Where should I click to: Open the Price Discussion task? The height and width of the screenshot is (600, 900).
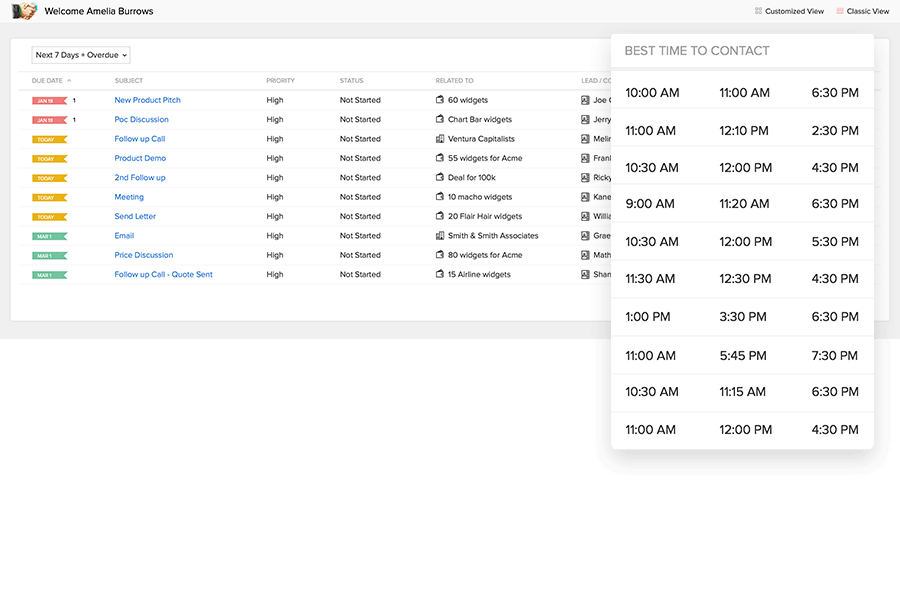point(143,255)
